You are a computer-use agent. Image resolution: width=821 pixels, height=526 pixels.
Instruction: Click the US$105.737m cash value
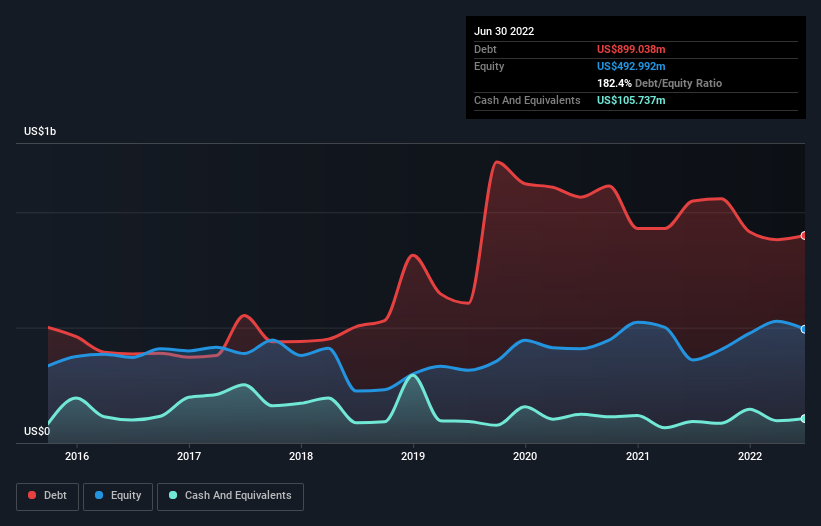pos(631,100)
